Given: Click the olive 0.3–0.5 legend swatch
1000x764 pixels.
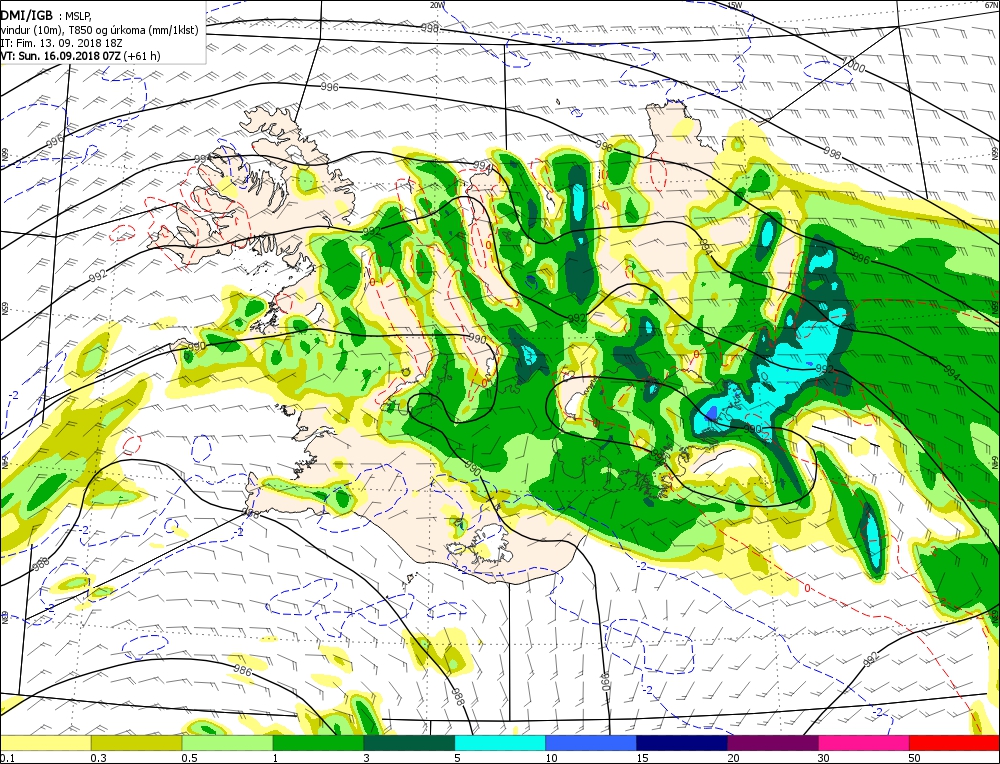Looking at the screenshot, I should coord(136,743).
